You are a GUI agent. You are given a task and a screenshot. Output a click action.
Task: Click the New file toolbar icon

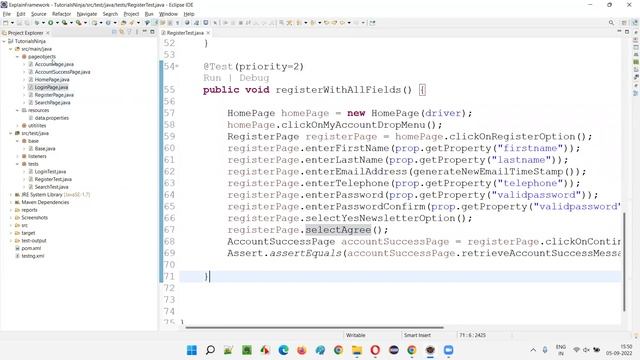[x=6, y=23]
